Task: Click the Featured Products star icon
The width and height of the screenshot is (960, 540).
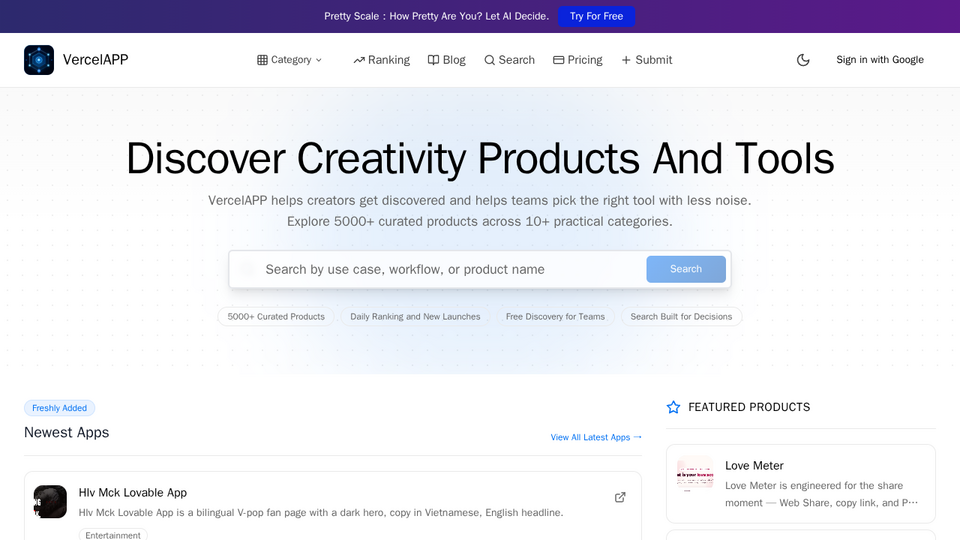Action: coord(673,407)
